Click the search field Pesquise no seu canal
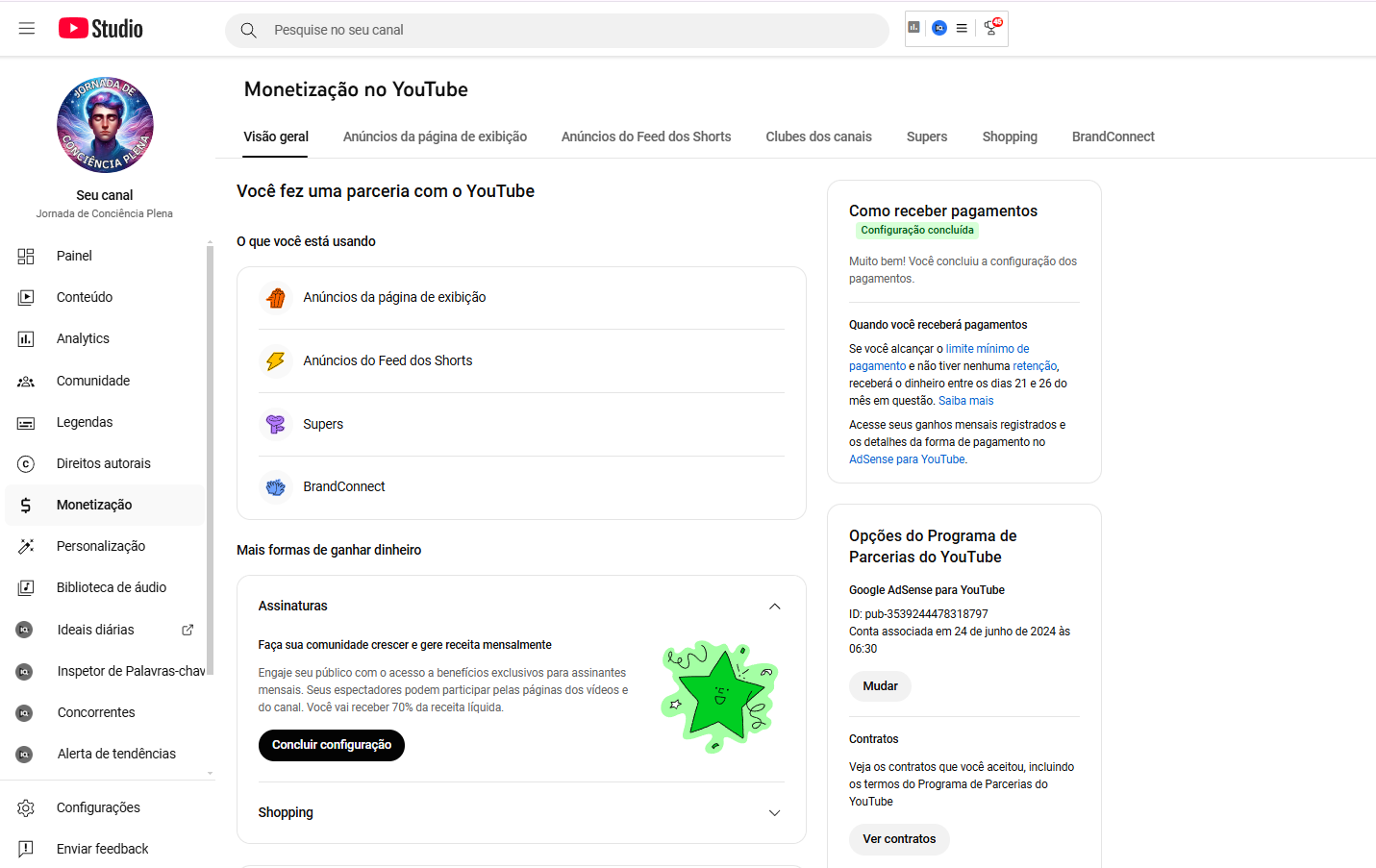This screenshot has width=1376, height=868. click(558, 31)
